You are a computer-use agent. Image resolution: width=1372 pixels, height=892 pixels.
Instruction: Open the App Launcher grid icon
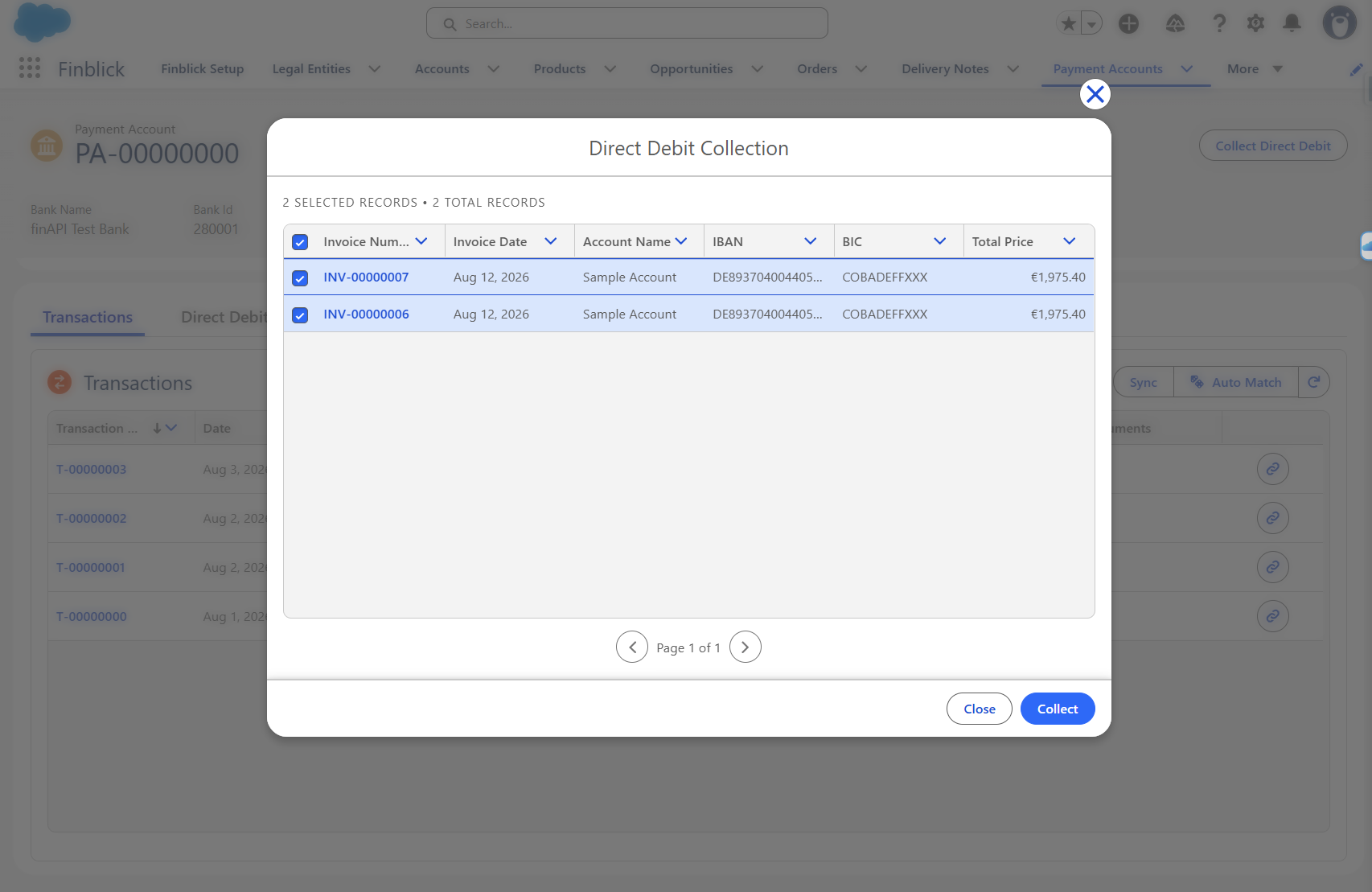(30, 68)
